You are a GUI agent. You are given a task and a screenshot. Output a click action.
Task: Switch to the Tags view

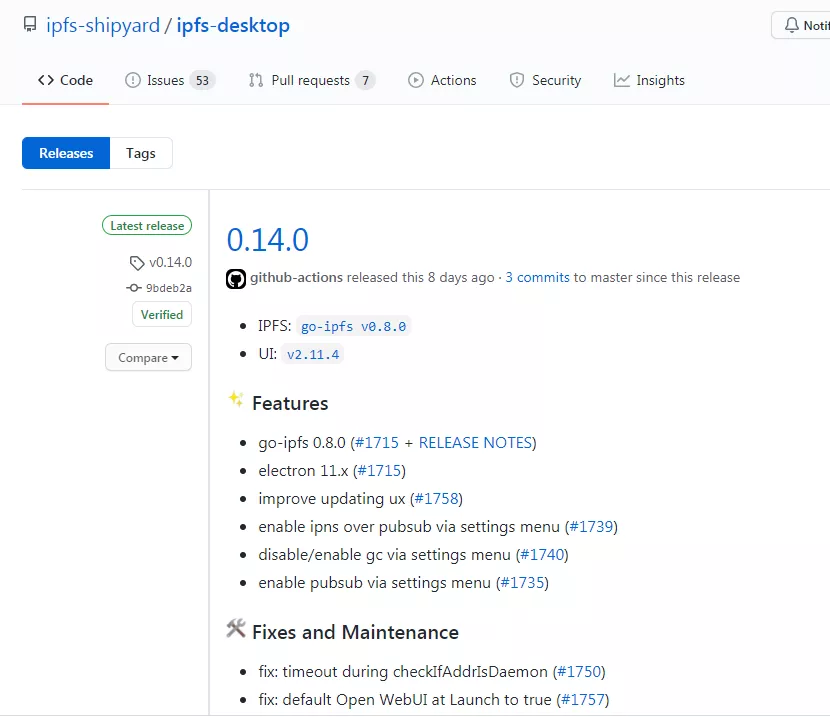(x=141, y=153)
